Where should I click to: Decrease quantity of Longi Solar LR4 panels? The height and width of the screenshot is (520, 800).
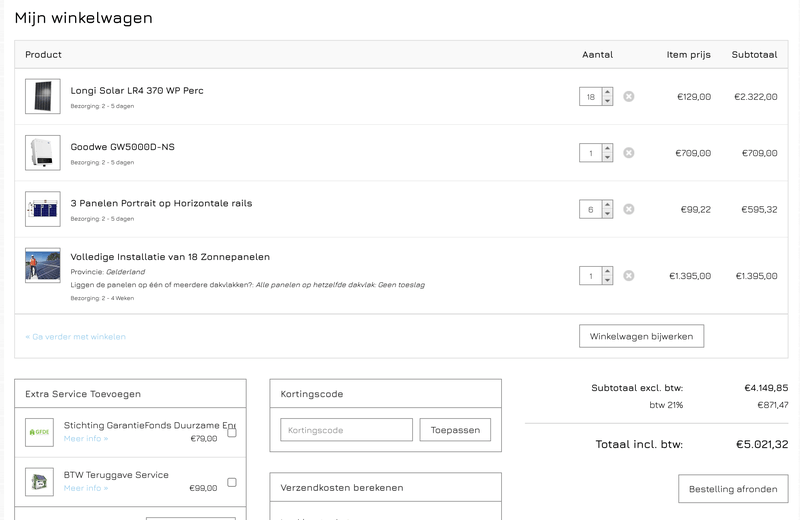click(x=607, y=101)
